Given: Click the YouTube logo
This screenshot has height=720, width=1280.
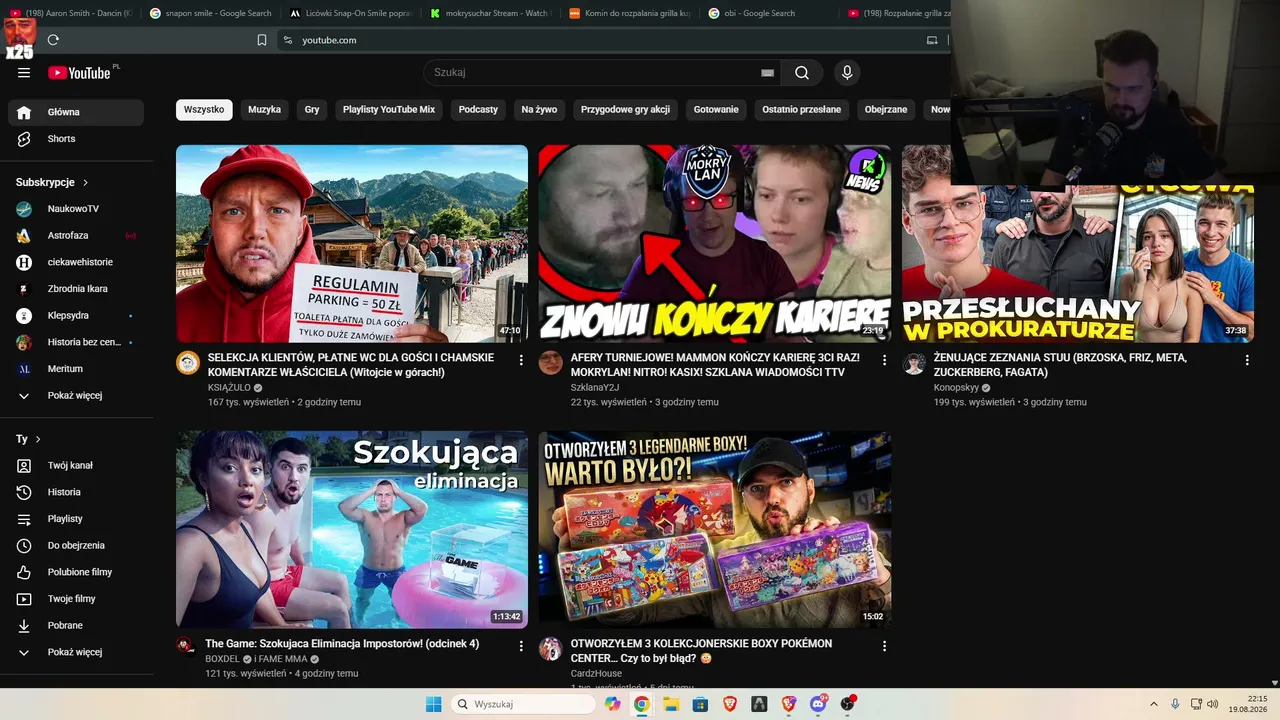Looking at the screenshot, I should [79, 72].
